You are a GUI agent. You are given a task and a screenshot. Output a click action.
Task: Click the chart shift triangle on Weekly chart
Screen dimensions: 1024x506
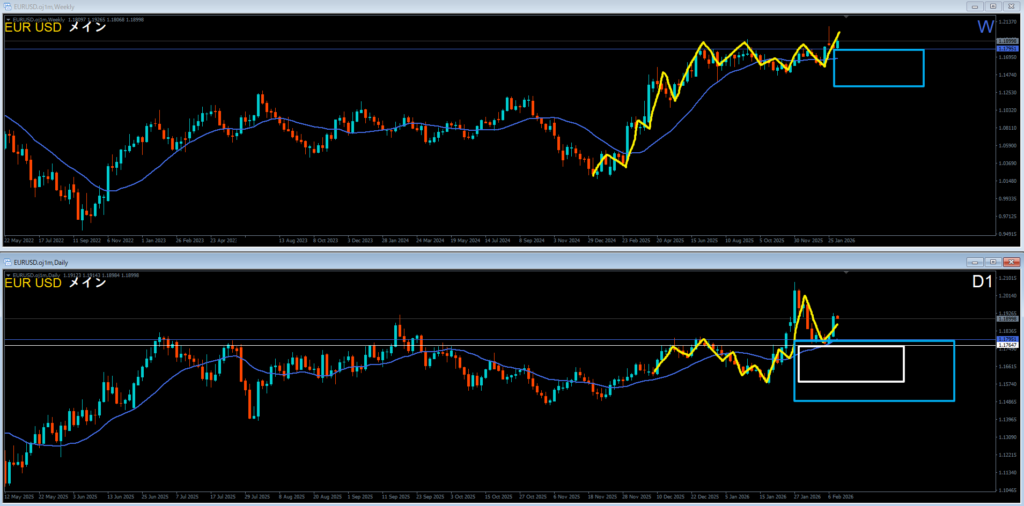(846, 18)
